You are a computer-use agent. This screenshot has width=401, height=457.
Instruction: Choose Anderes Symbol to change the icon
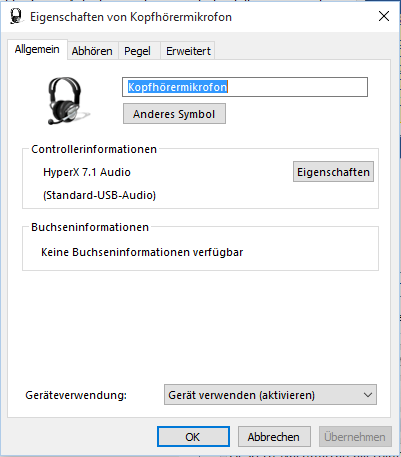coord(174,114)
